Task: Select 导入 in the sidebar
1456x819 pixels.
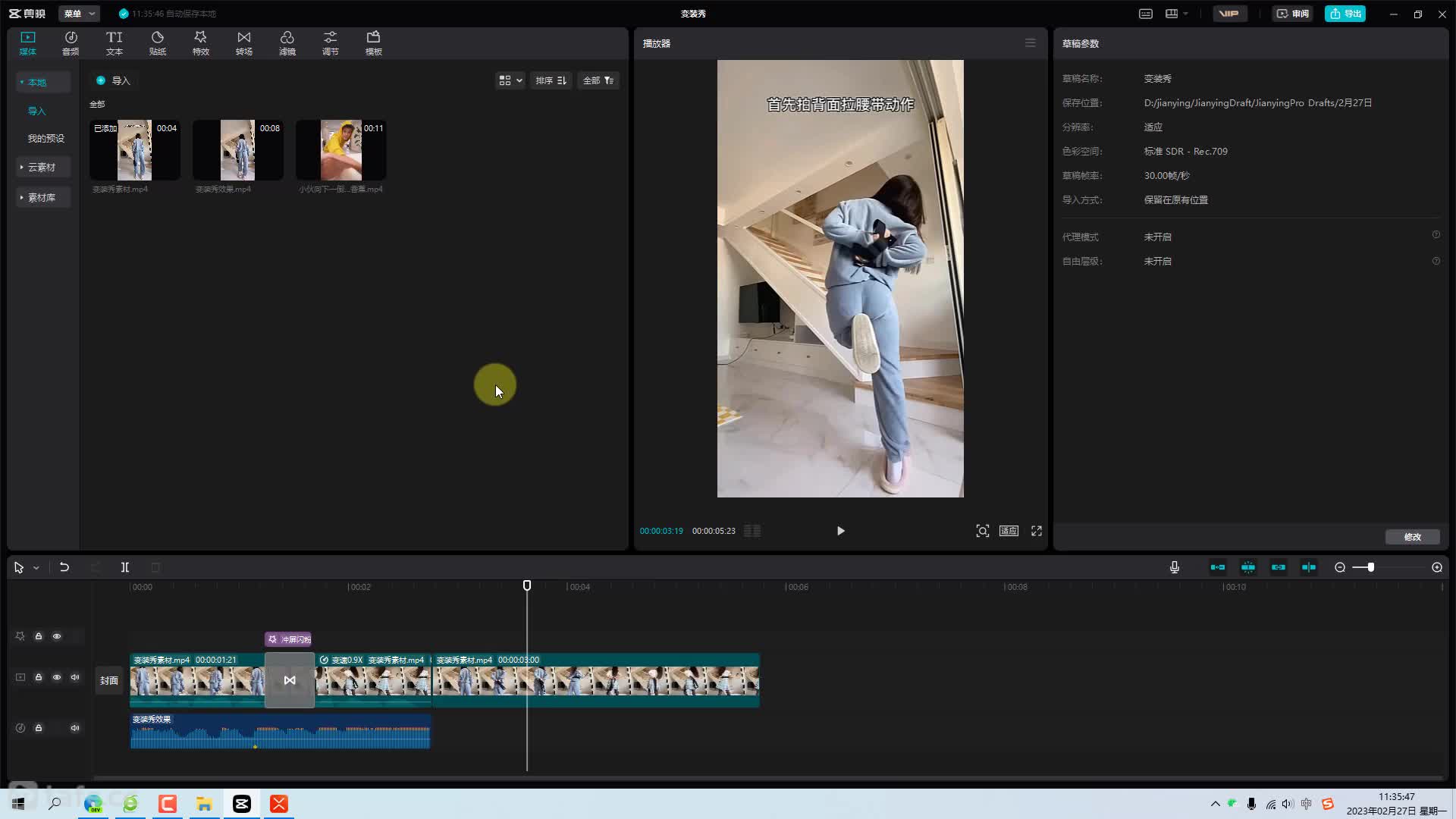Action: coord(37,111)
